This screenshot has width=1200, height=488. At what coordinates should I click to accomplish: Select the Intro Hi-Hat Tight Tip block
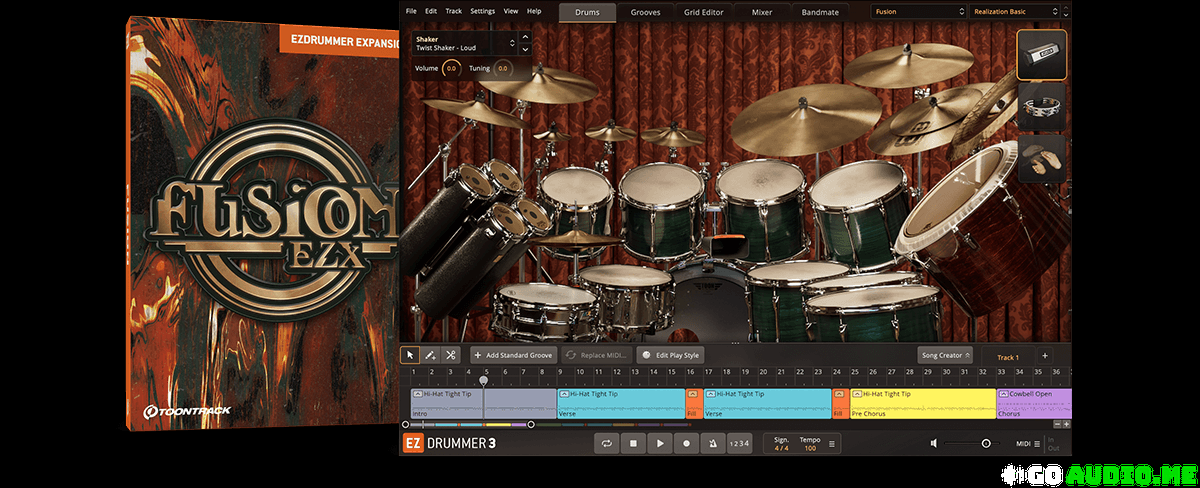[x=483, y=403]
